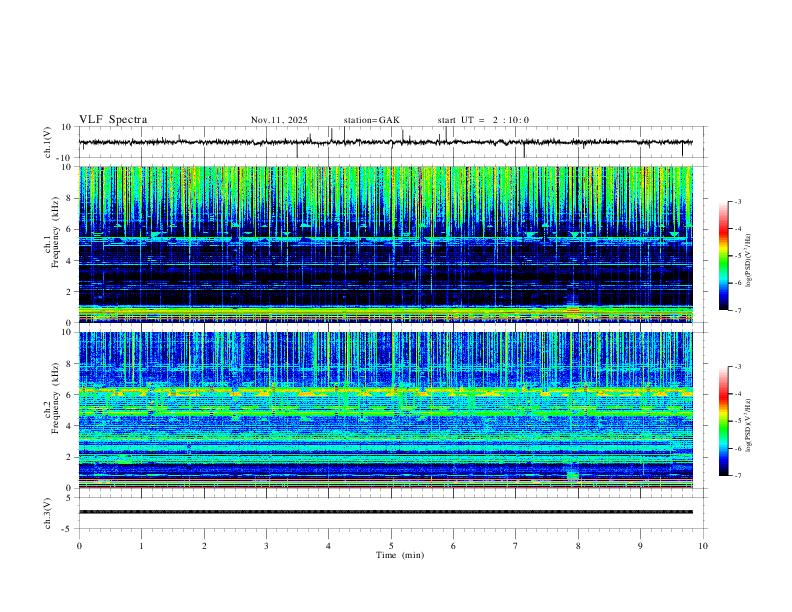Viewport: 792px width, 612px height.
Task: Click the time axis tick label 8
Action: tap(578, 546)
